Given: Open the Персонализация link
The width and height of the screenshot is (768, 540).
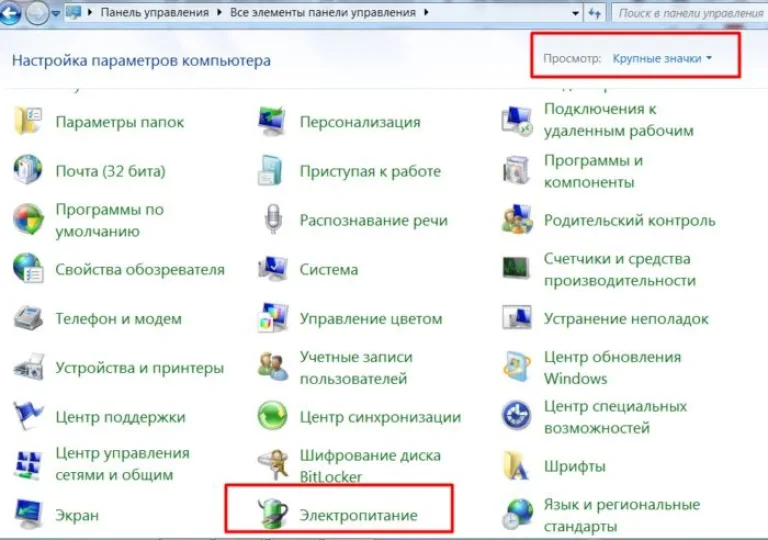Looking at the screenshot, I should pyautogui.click(x=360, y=122).
